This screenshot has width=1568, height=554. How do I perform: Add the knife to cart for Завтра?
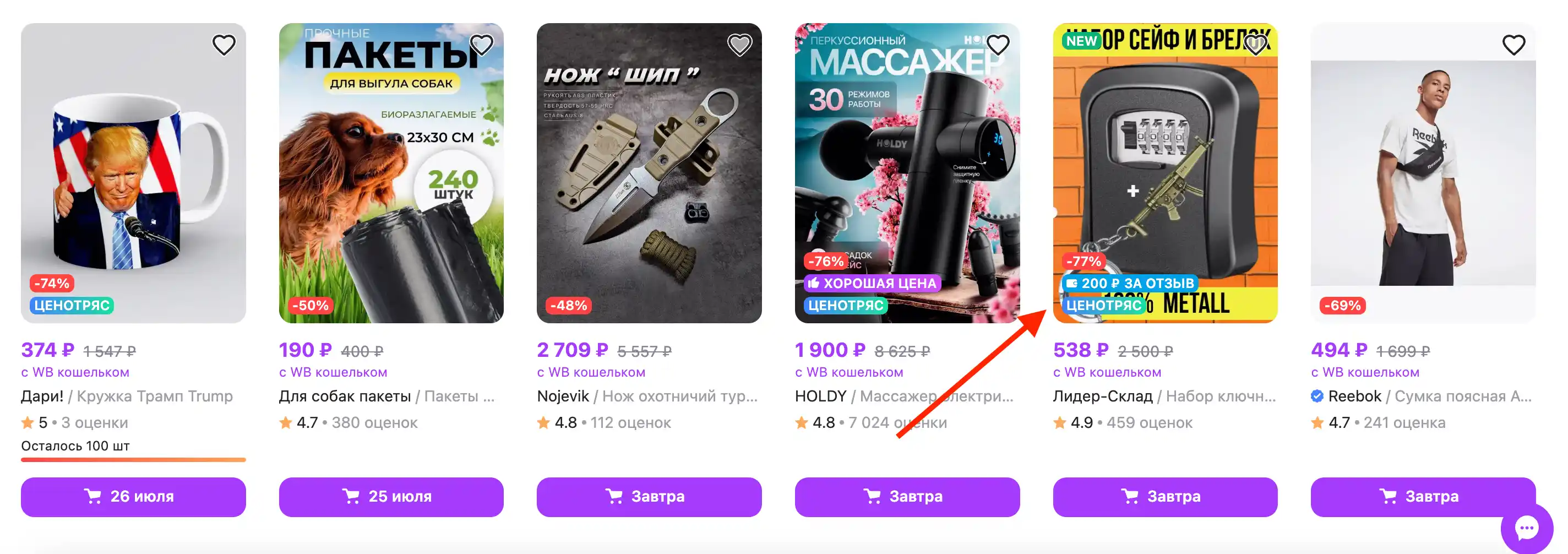649,497
